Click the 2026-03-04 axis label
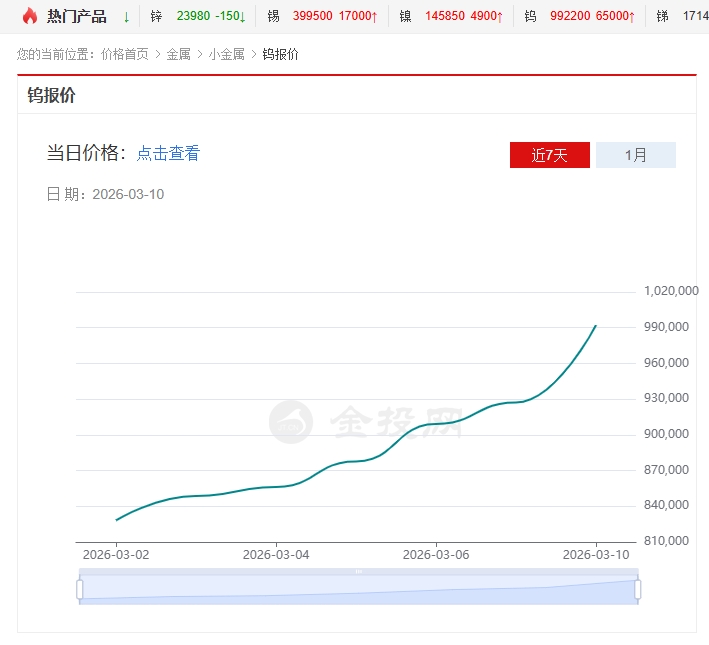The image size is (709, 645). (x=276, y=555)
